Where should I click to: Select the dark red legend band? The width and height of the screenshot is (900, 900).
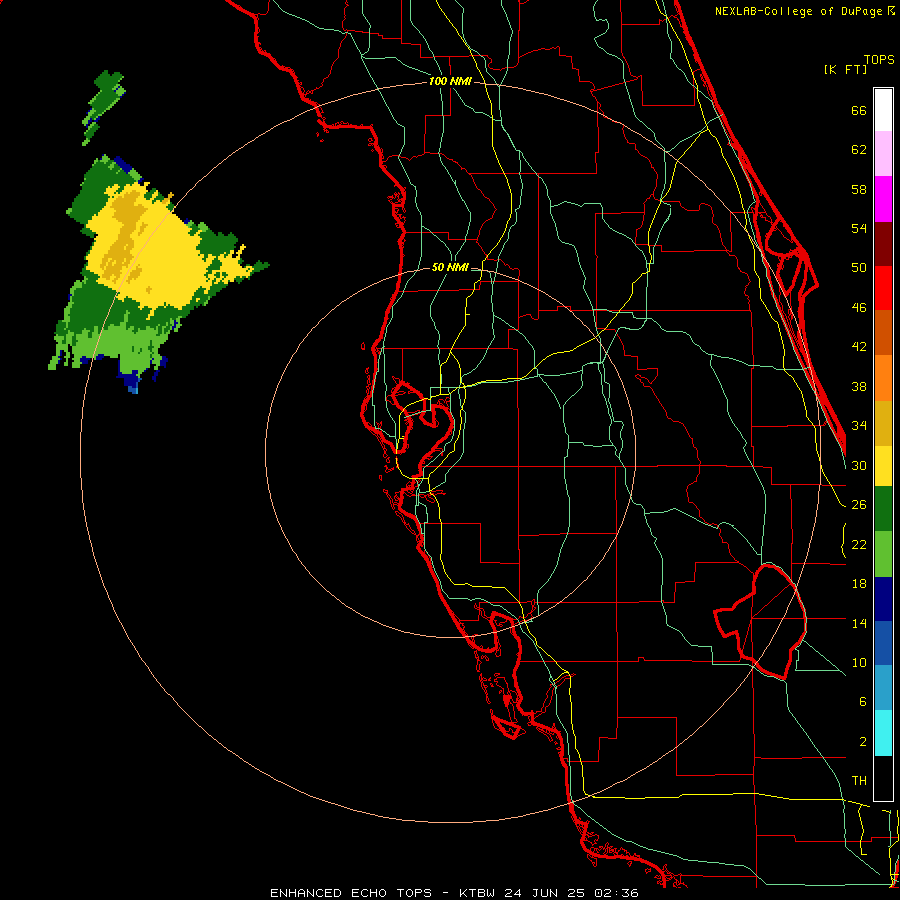883,243
